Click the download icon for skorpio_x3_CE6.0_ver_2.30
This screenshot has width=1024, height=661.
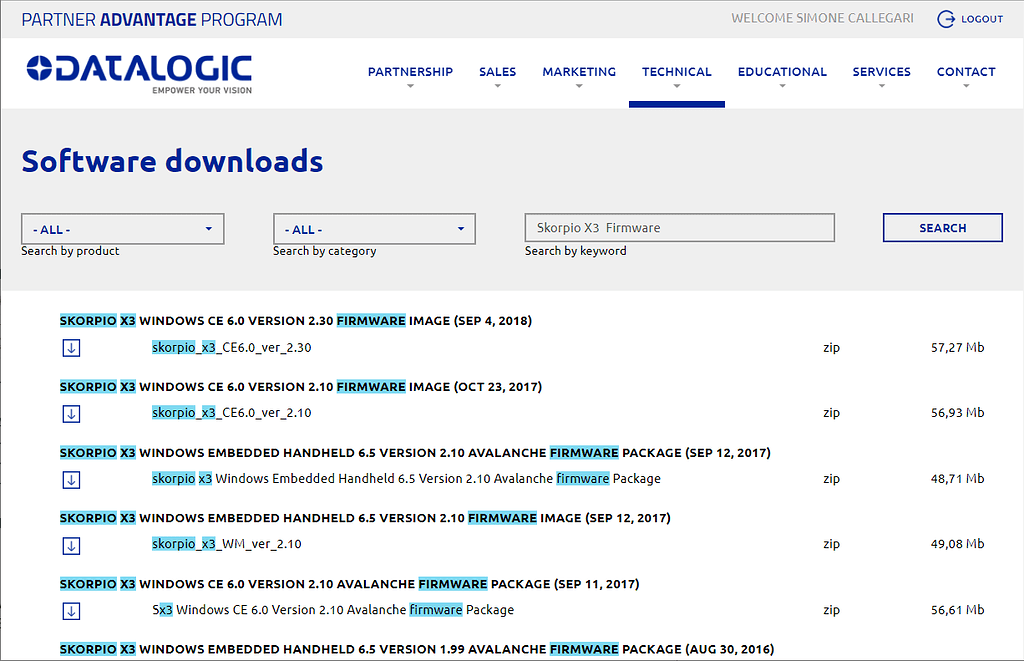tap(70, 347)
